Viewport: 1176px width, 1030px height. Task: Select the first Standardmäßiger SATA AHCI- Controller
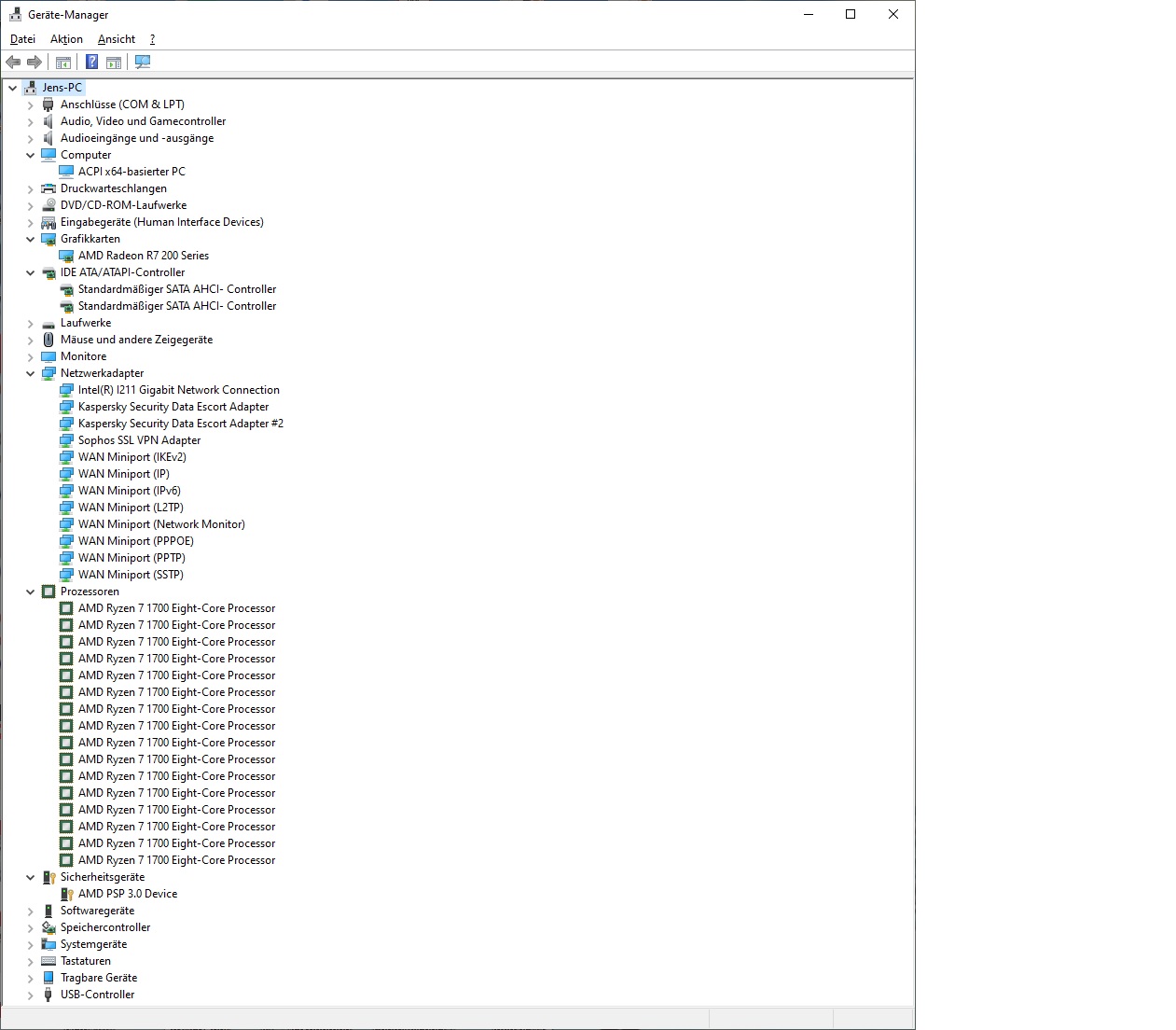click(177, 289)
